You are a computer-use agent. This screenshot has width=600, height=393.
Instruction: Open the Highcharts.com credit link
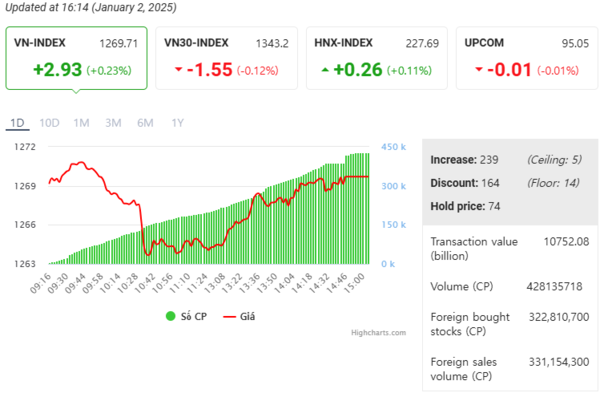point(378,333)
